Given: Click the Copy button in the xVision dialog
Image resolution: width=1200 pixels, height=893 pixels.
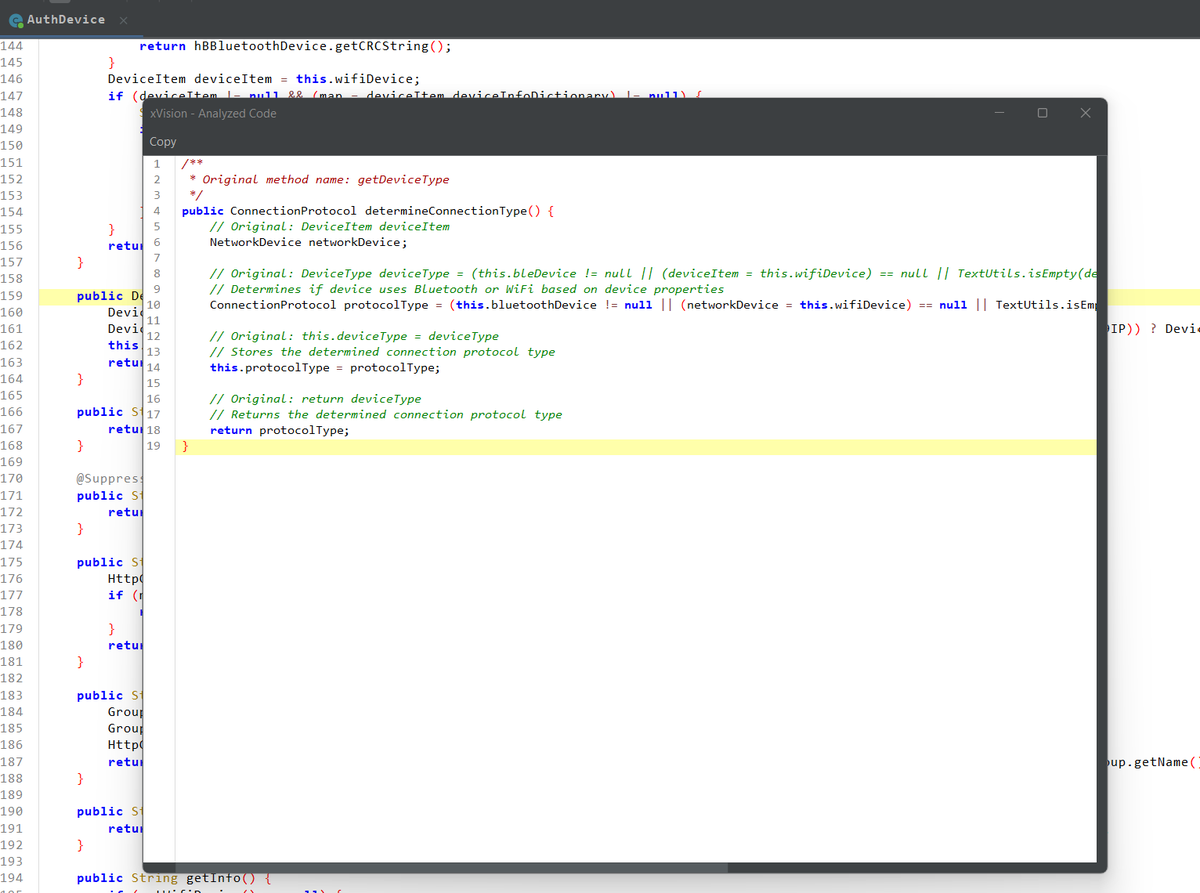Looking at the screenshot, I should pos(163,141).
